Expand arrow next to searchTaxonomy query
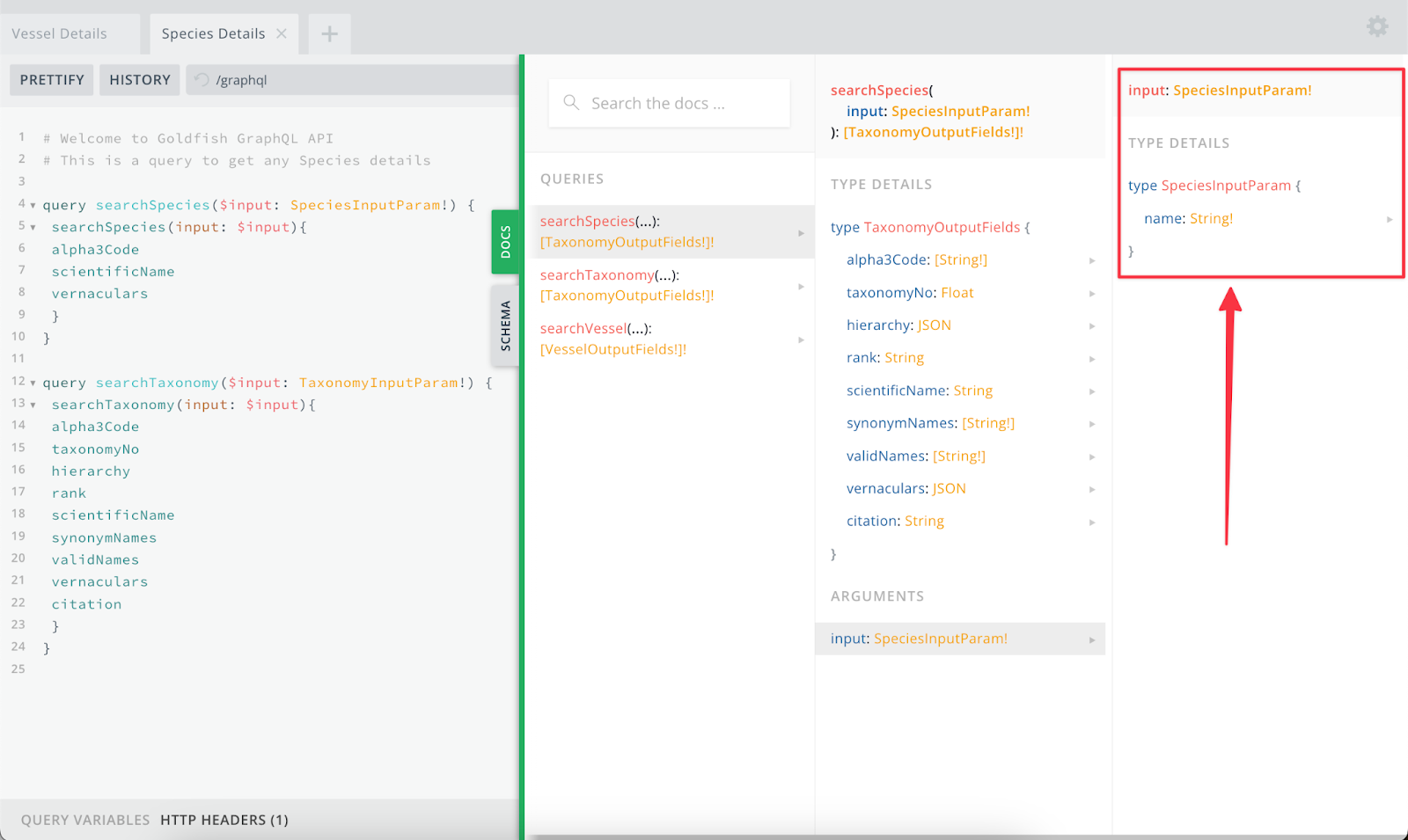Image resolution: width=1408 pixels, height=840 pixels. pyautogui.click(x=801, y=287)
